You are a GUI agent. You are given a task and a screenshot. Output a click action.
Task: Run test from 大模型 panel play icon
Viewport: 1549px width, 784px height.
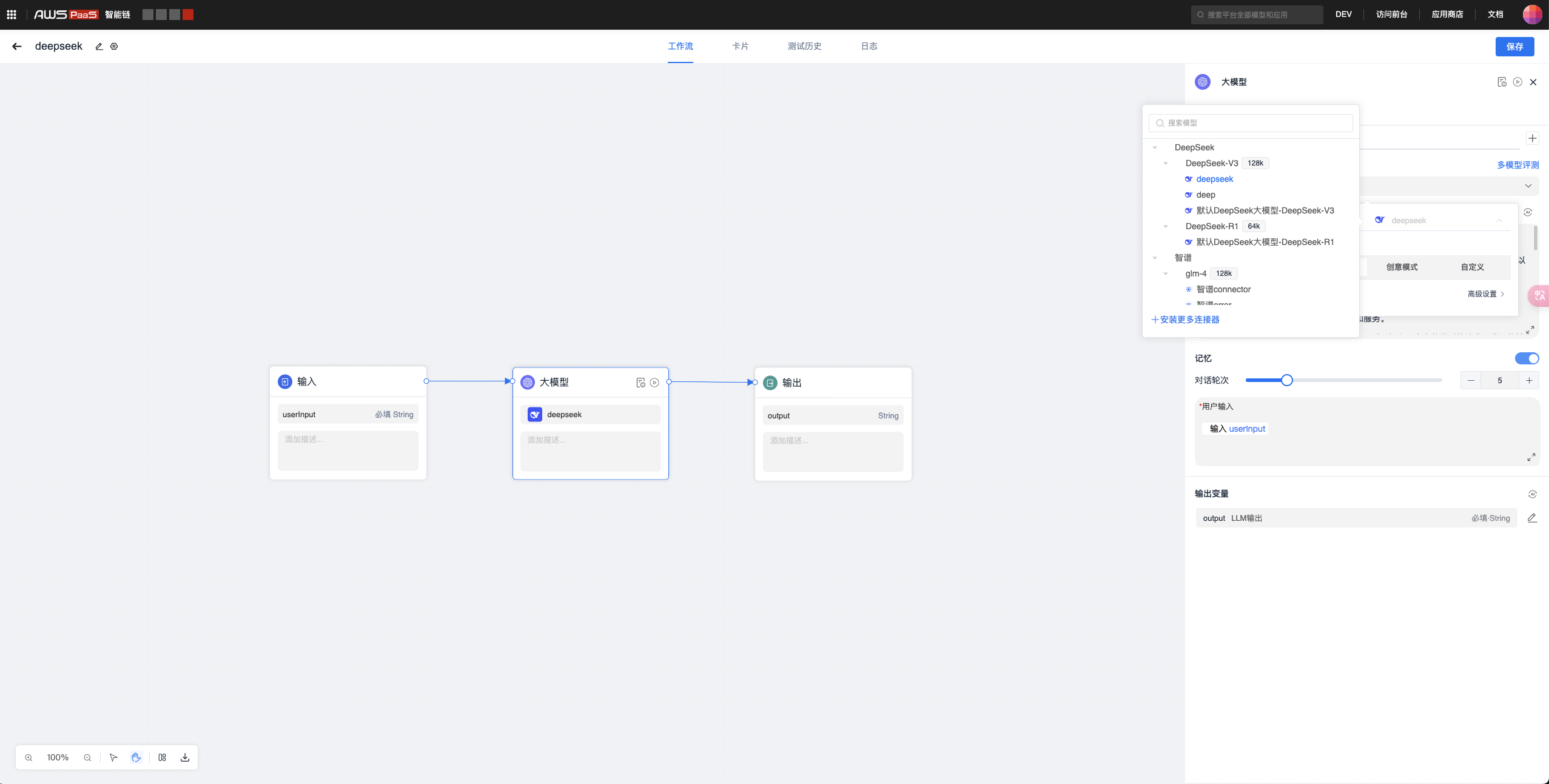1517,82
